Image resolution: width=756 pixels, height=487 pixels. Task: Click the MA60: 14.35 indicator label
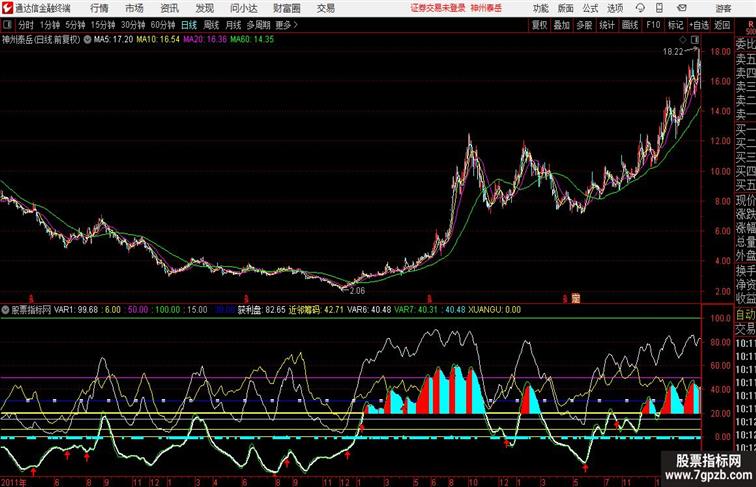point(252,40)
